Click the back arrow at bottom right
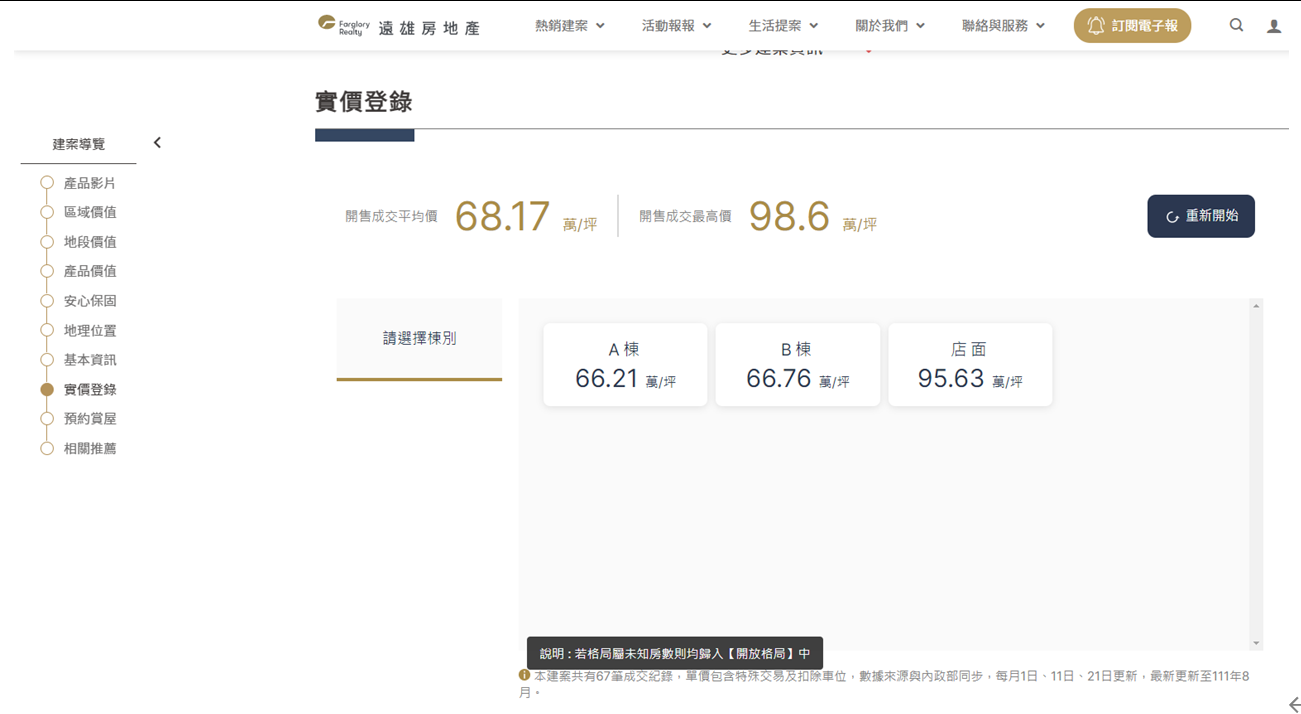1301x714 pixels. [x=1293, y=705]
